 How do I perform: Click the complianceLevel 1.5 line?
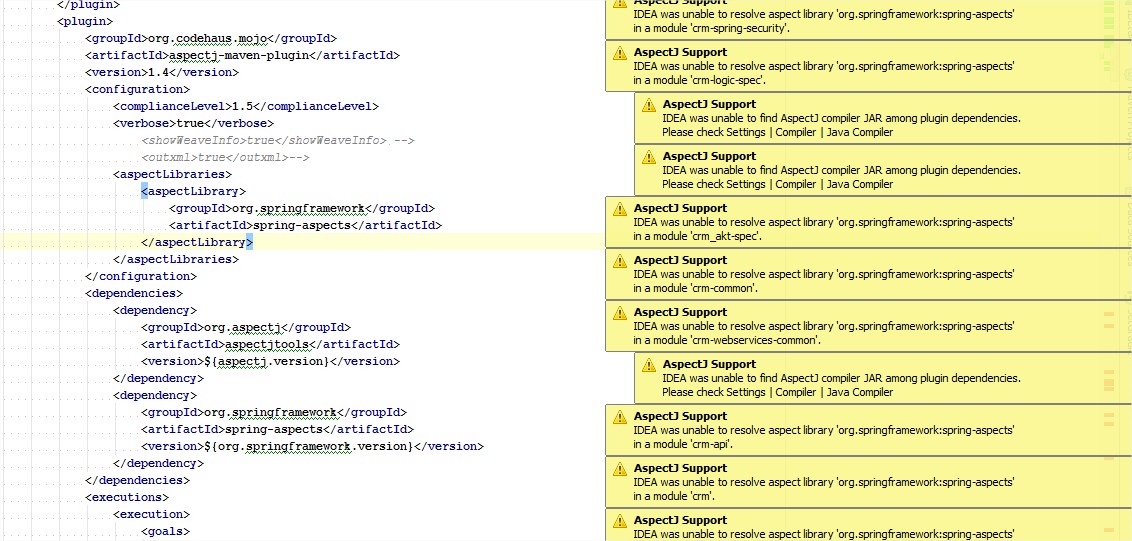pyautogui.click(x=245, y=106)
